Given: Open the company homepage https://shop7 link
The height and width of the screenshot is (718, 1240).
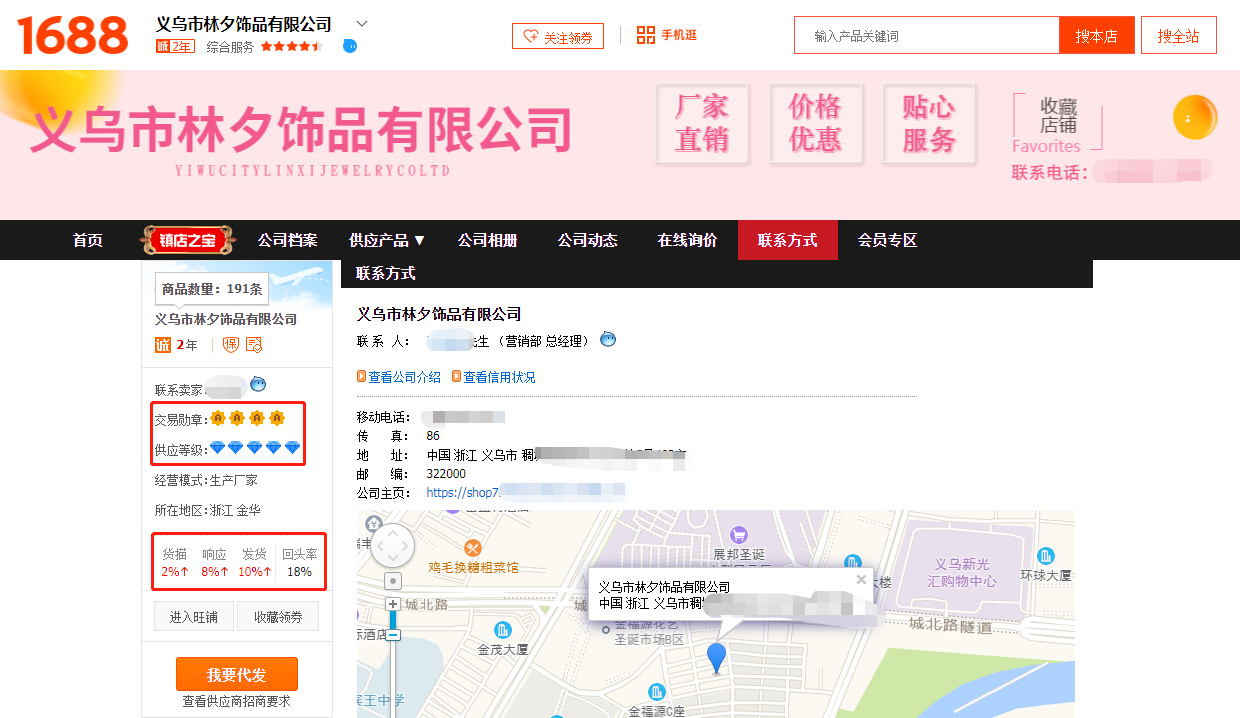Looking at the screenshot, I should tap(525, 492).
